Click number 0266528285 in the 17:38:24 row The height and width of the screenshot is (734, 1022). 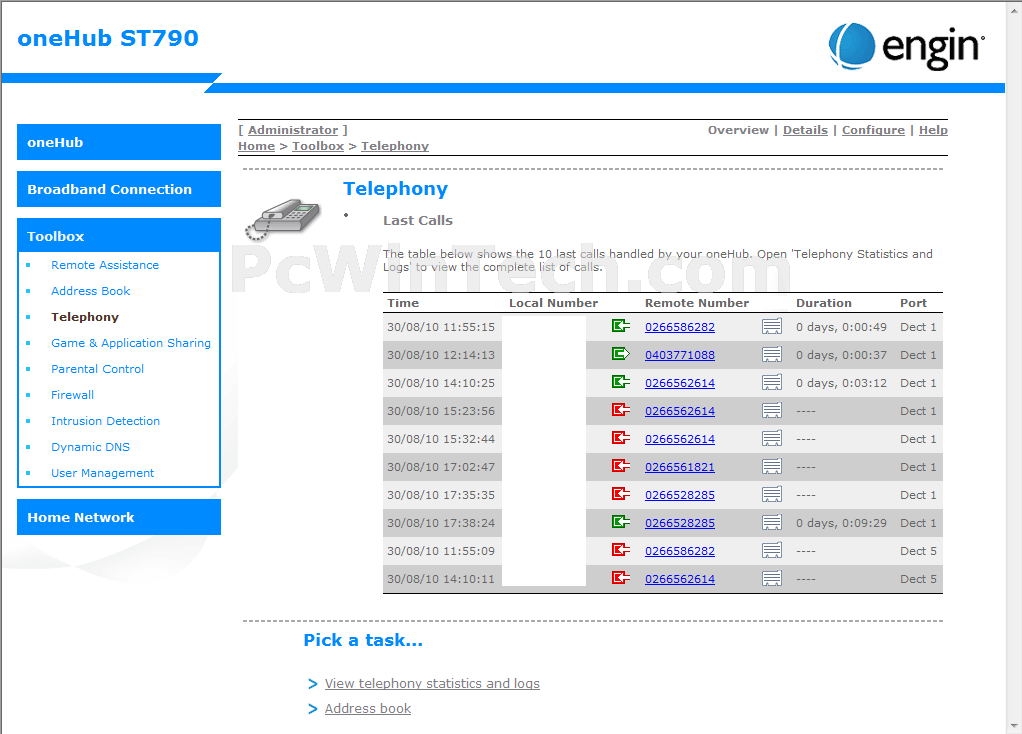point(680,523)
